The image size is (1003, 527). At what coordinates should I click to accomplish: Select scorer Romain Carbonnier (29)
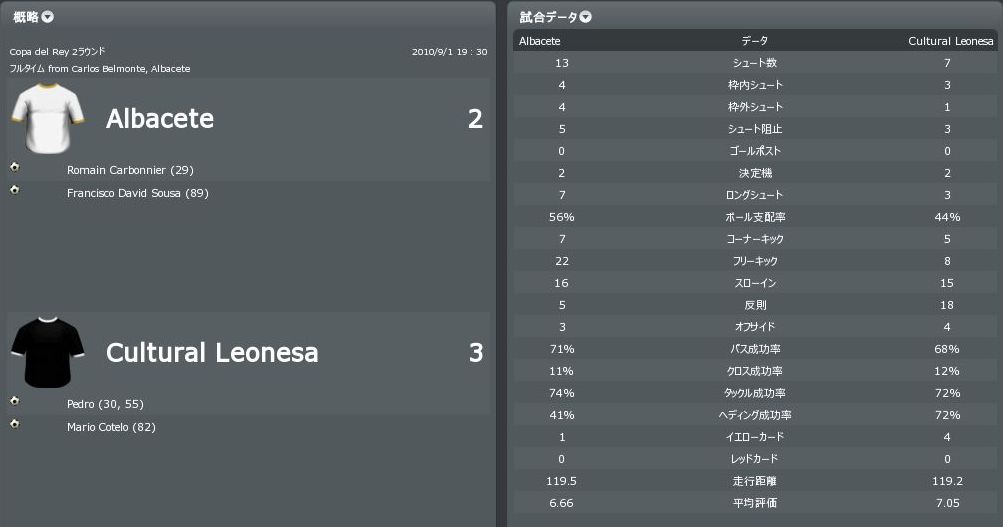130,170
